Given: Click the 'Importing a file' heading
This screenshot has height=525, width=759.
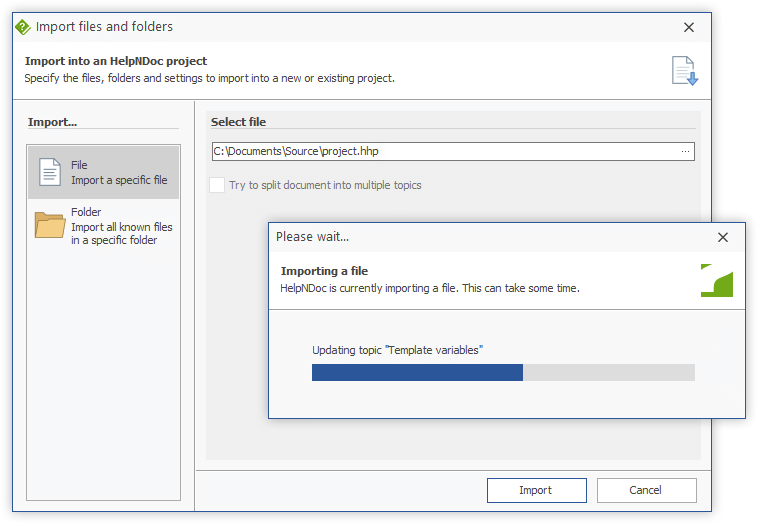Looking at the screenshot, I should [x=324, y=271].
